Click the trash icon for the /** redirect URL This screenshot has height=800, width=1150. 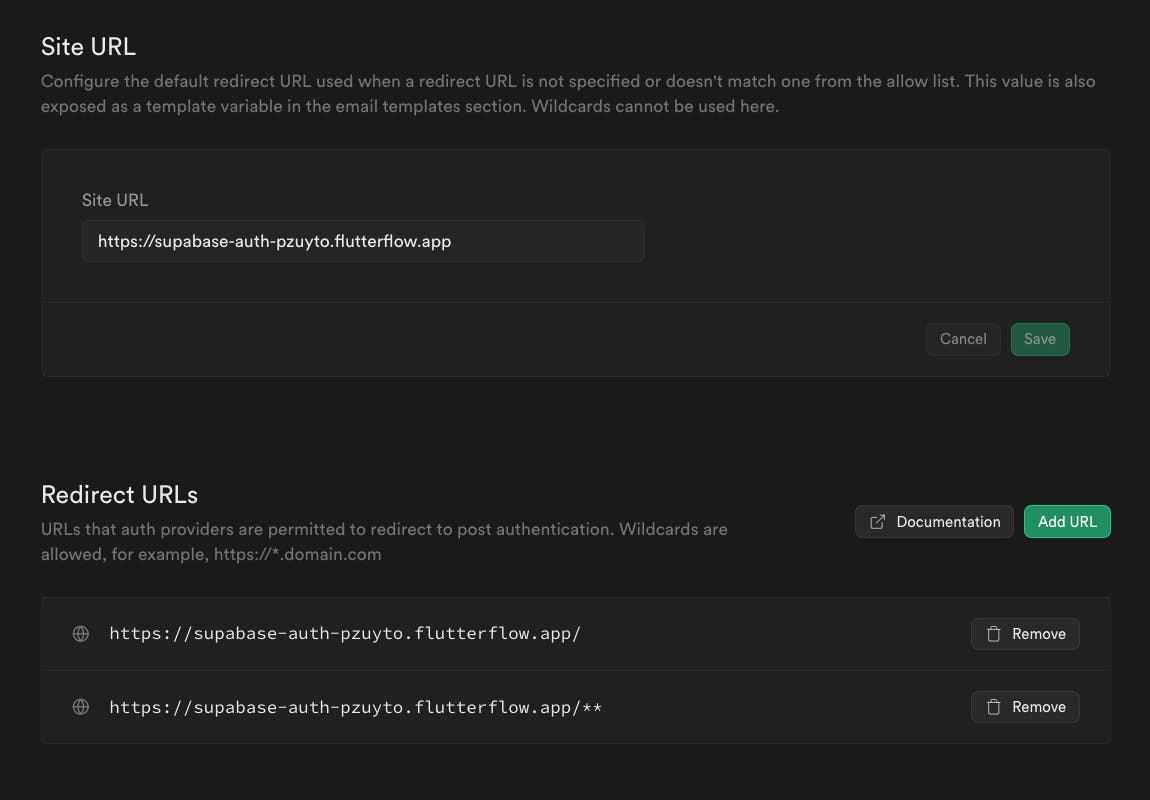click(x=994, y=707)
